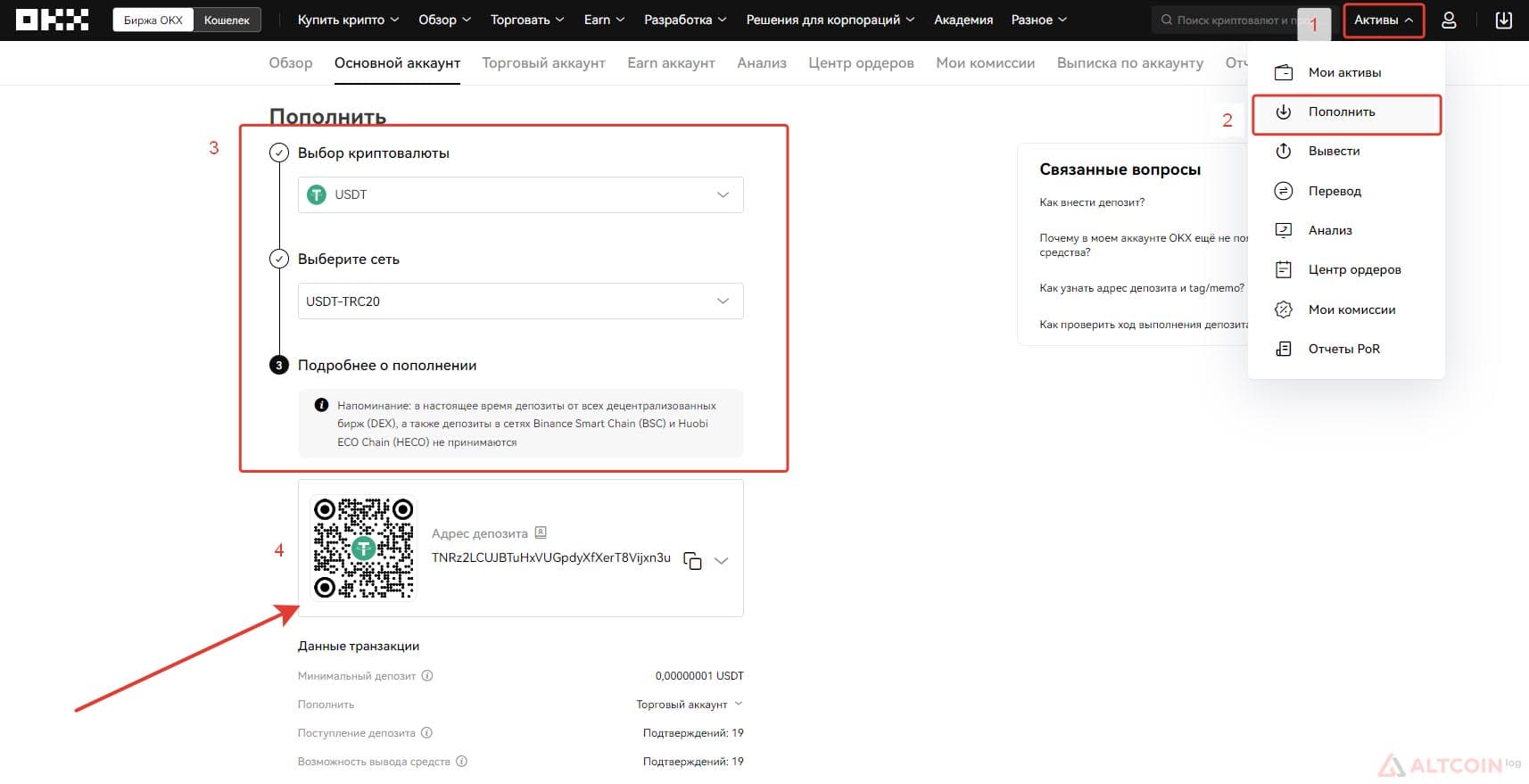Switch to Биржа OKX mode
The width and height of the screenshot is (1529, 784).
click(x=153, y=20)
